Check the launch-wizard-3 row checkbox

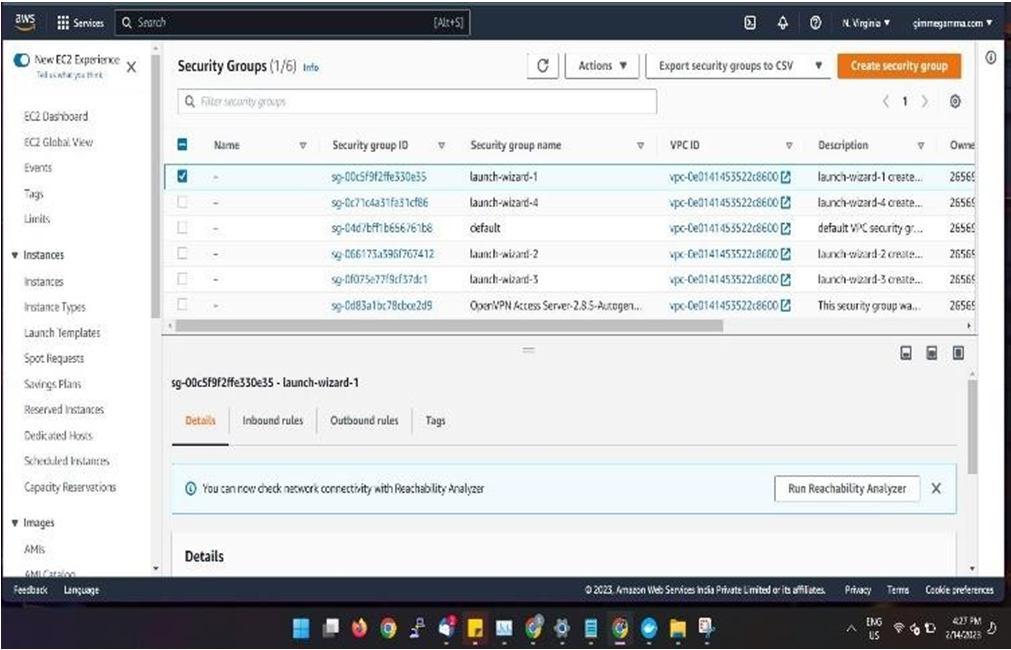click(x=182, y=279)
